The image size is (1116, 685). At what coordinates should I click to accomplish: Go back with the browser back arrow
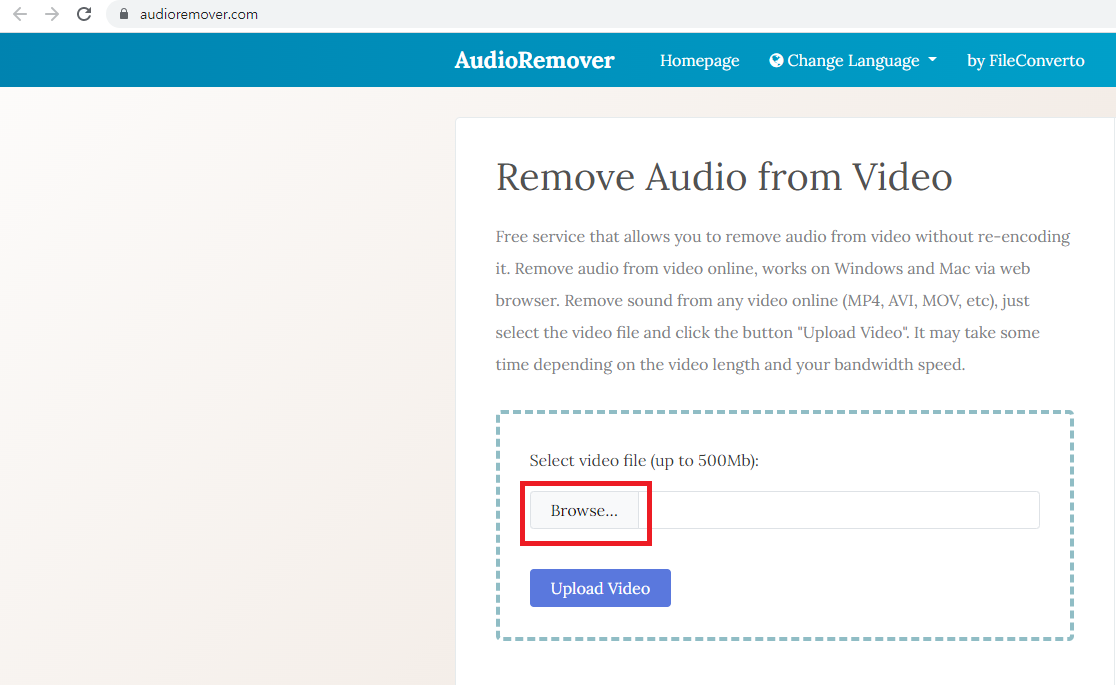(x=20, y=14)
